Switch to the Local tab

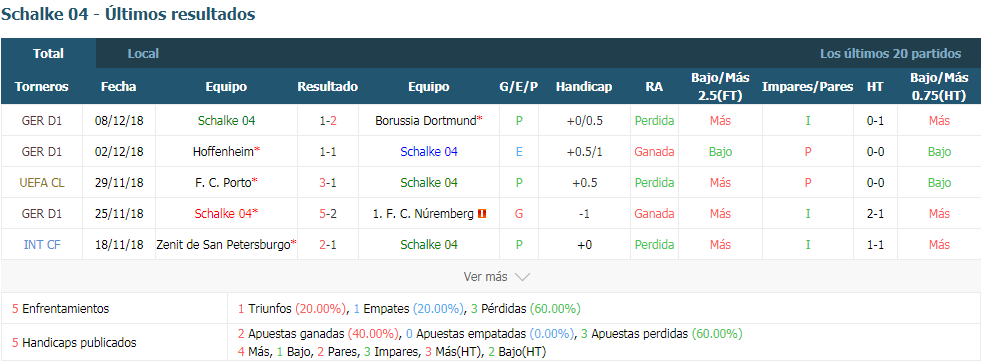(x=143, y=54)
